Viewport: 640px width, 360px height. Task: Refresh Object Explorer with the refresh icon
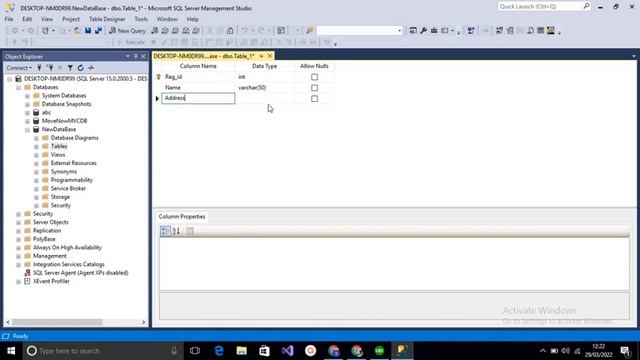tap(80, 68)
